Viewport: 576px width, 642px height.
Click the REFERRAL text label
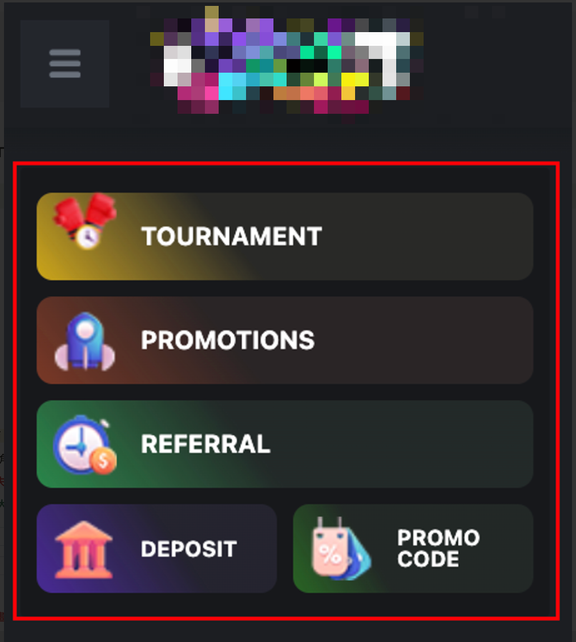click(206, 444)
